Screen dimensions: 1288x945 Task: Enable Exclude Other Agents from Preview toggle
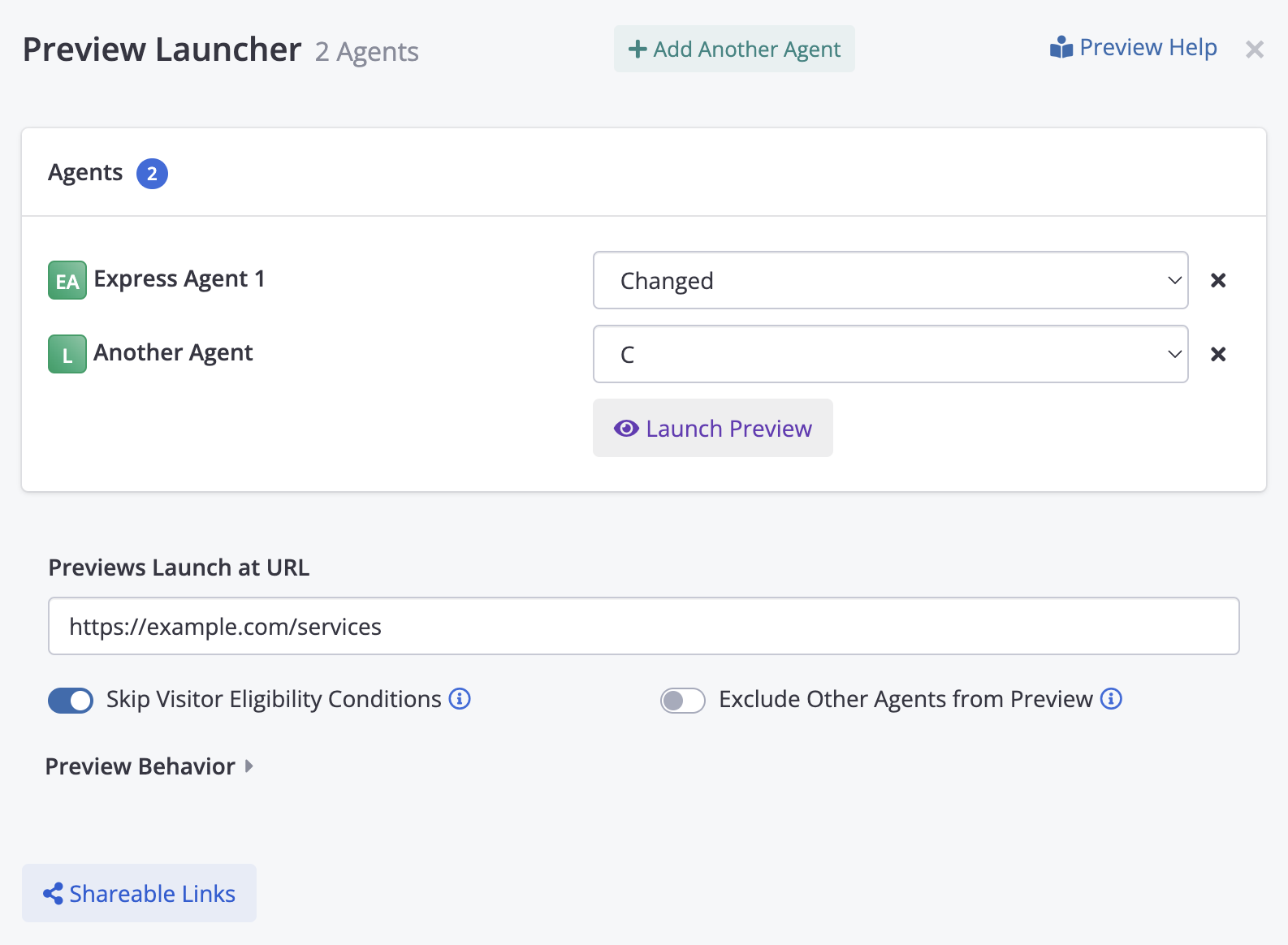(682, 701)
